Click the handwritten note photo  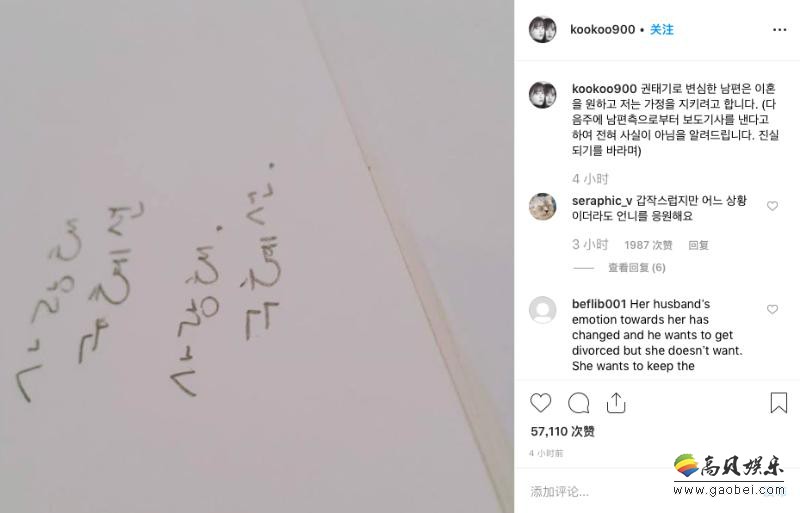257,256
